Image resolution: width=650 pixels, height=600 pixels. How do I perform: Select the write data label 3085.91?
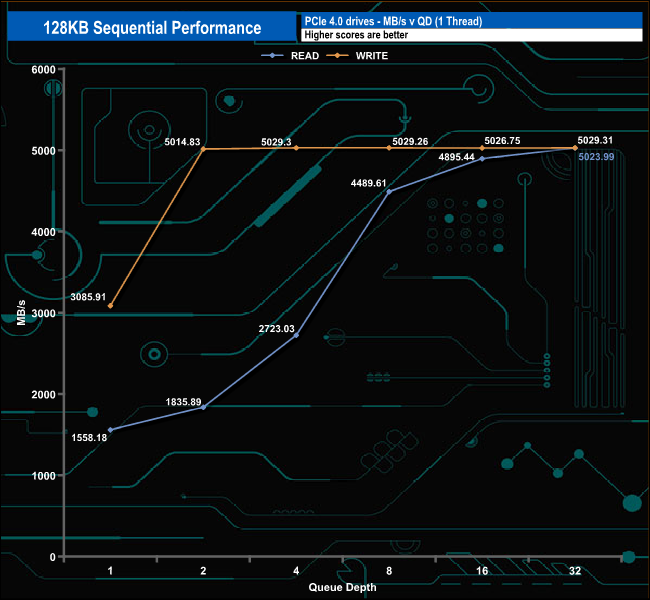[88, 297]
